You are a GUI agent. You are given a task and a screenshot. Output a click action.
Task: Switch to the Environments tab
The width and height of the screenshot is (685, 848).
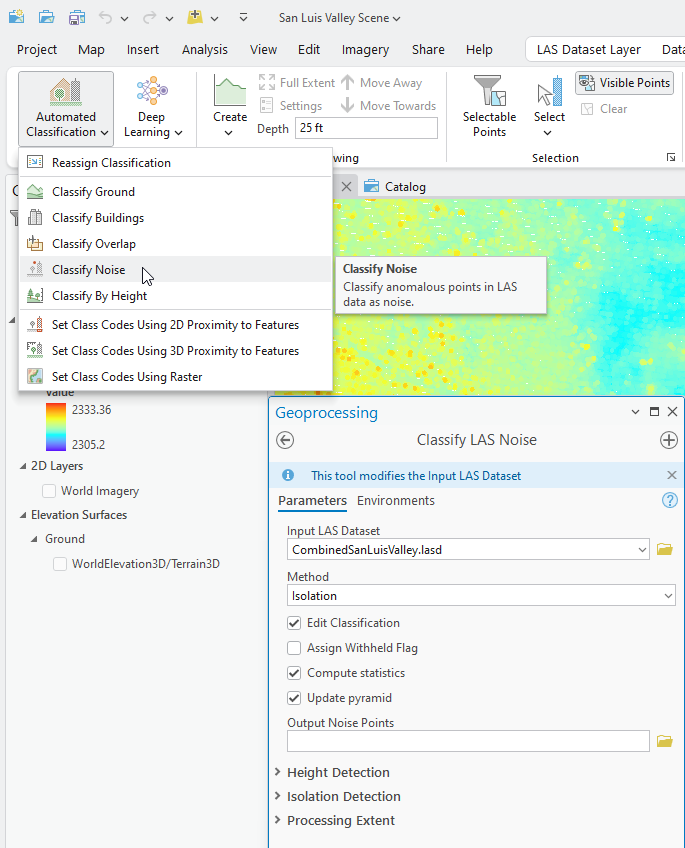[x=396, y=501]
